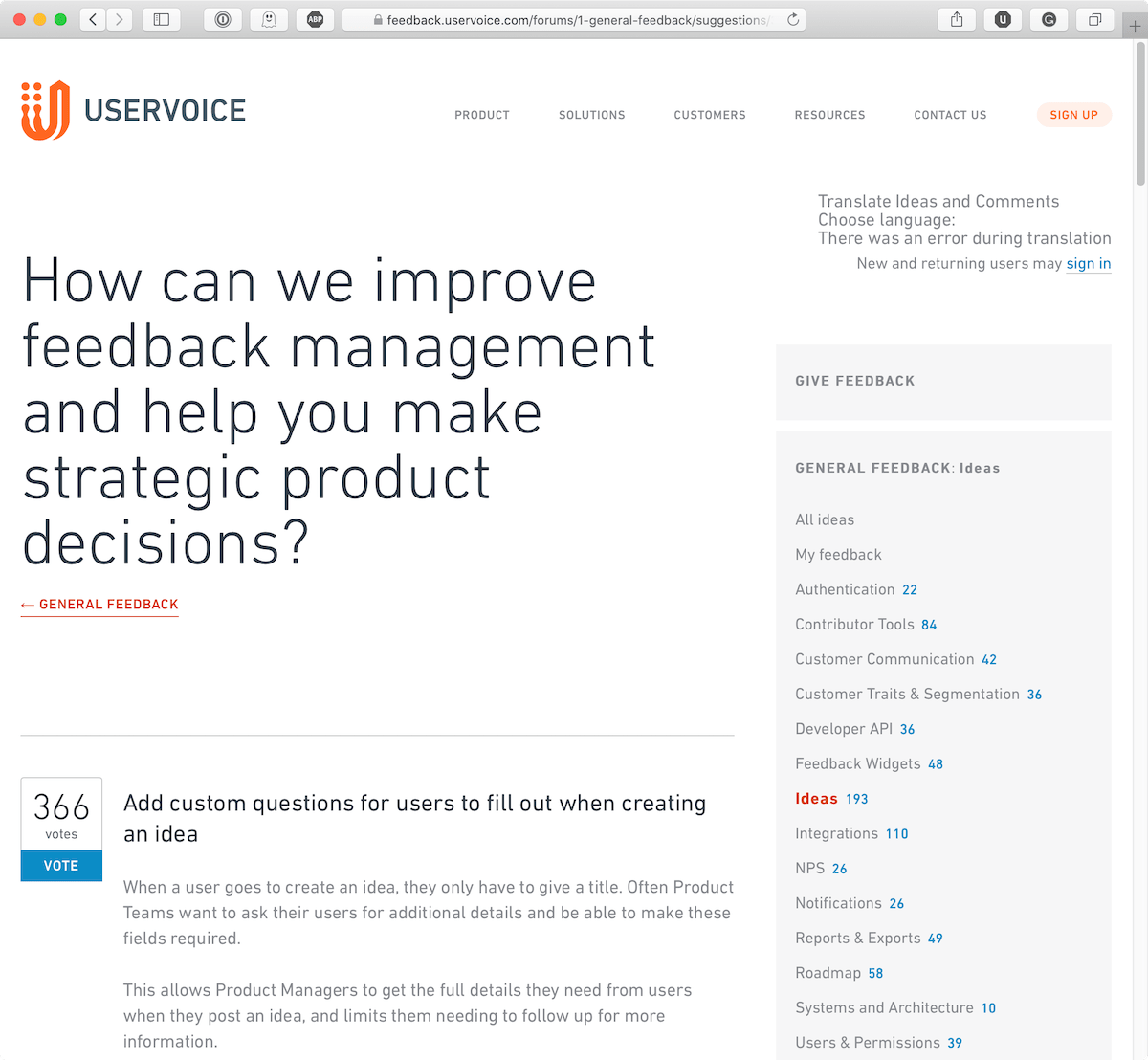
Task: Open the CONTACT US nav item
Action: (x=950, y=115)
